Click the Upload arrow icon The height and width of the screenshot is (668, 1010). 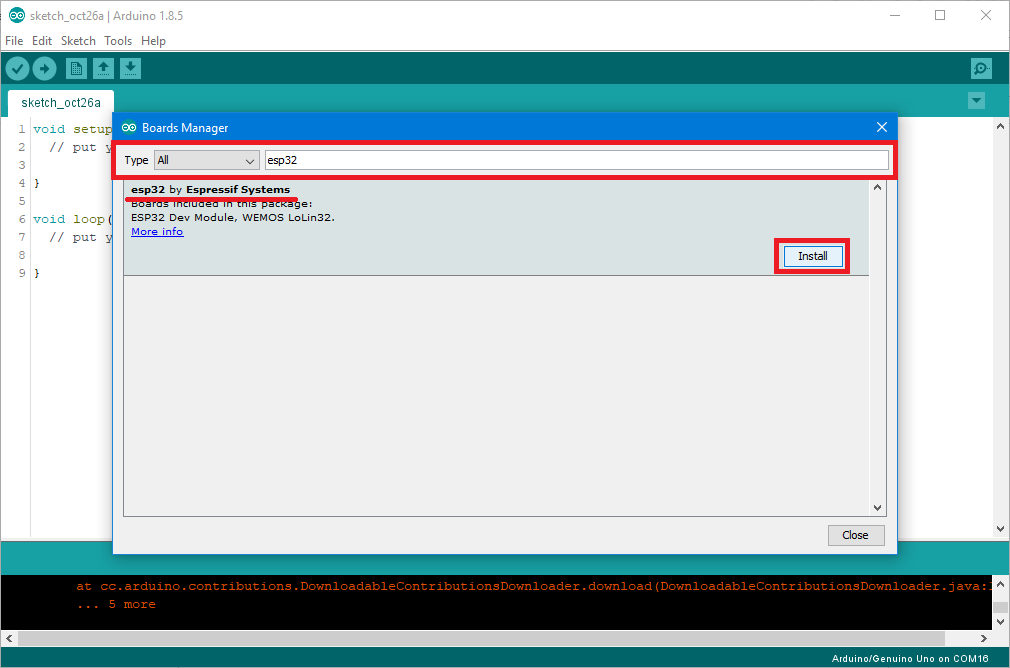[x=44, y=68]
